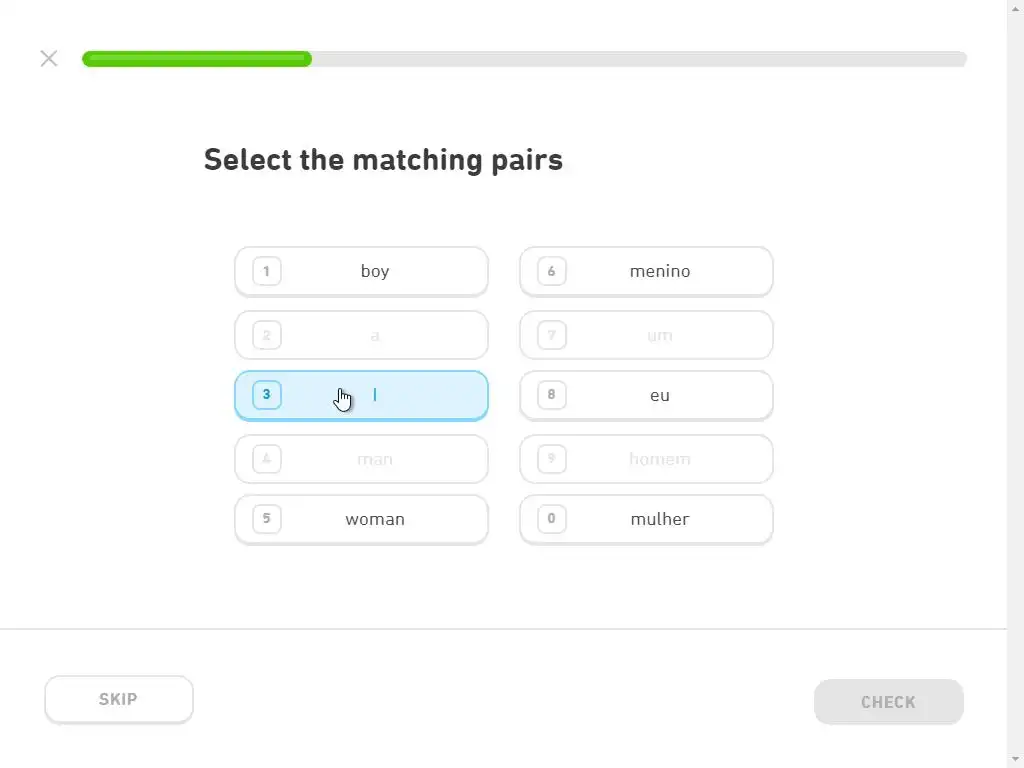The width and height of the screenshot is (1024, 768).
Task: Click the greyed-out "homem" card
Action: click(646, 459)
